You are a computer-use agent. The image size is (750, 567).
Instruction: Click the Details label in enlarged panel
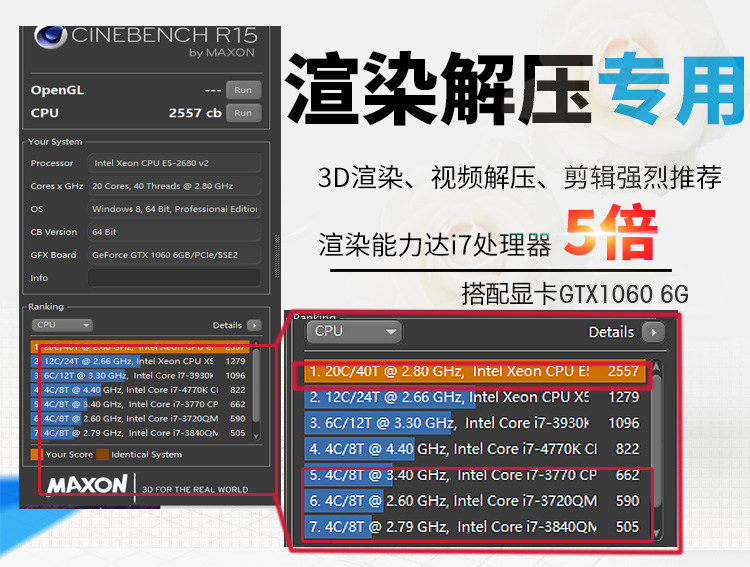[x=611, y=332]
